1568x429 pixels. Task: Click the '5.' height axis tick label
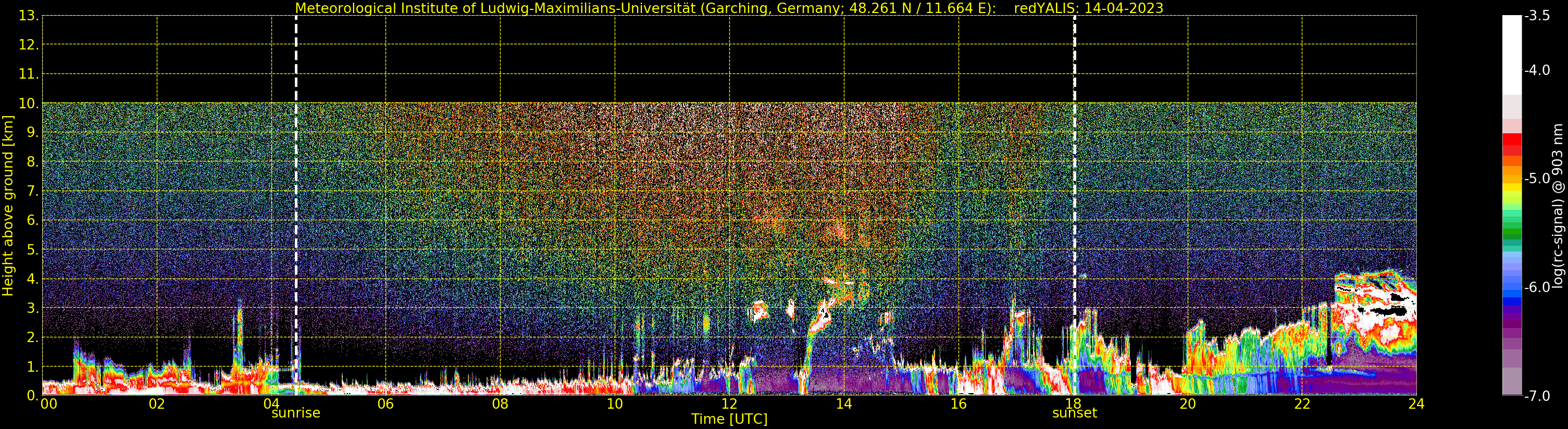[x=32, y=249]
